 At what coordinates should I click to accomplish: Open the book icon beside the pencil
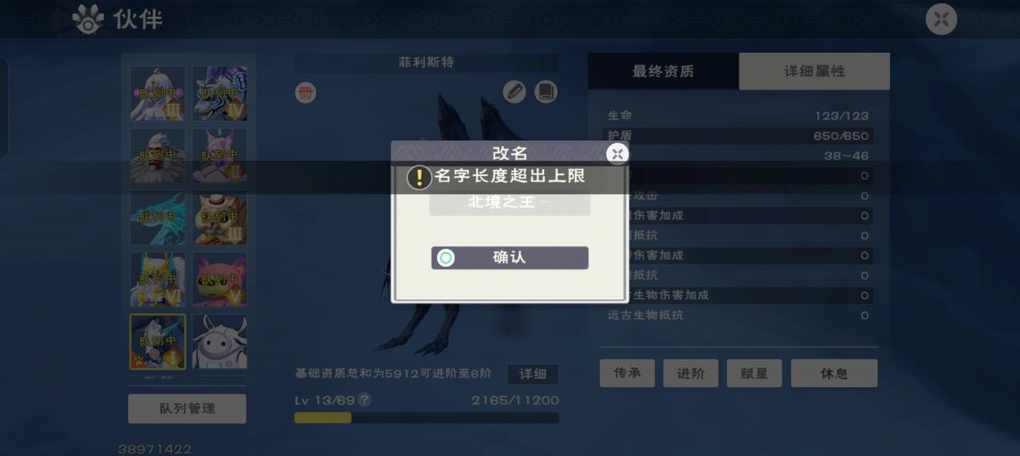[x=546, y=92]
